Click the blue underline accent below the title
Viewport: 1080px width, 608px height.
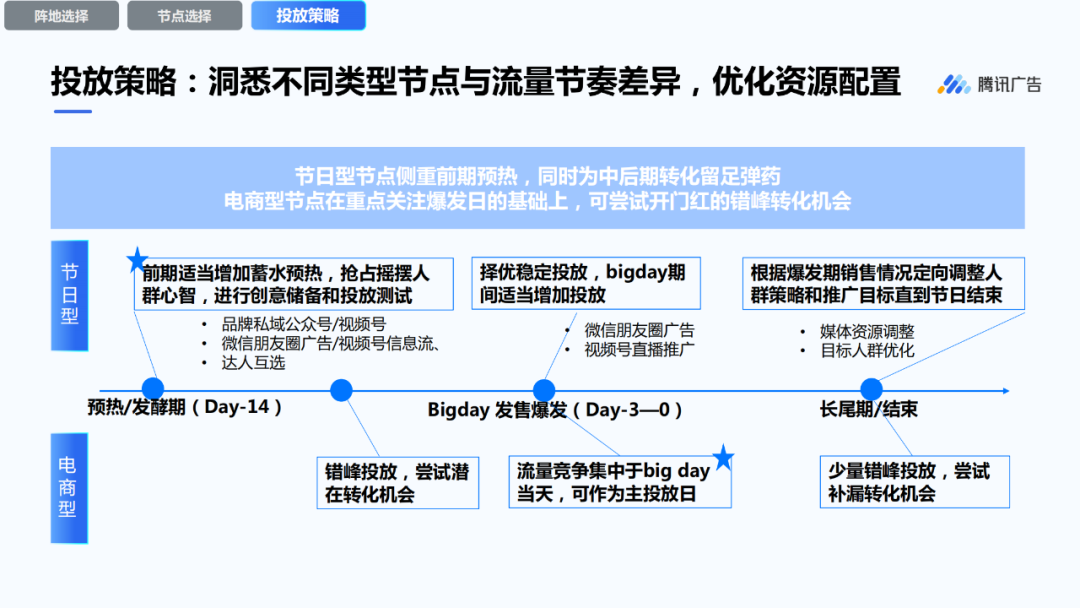[x=72, y=111]
